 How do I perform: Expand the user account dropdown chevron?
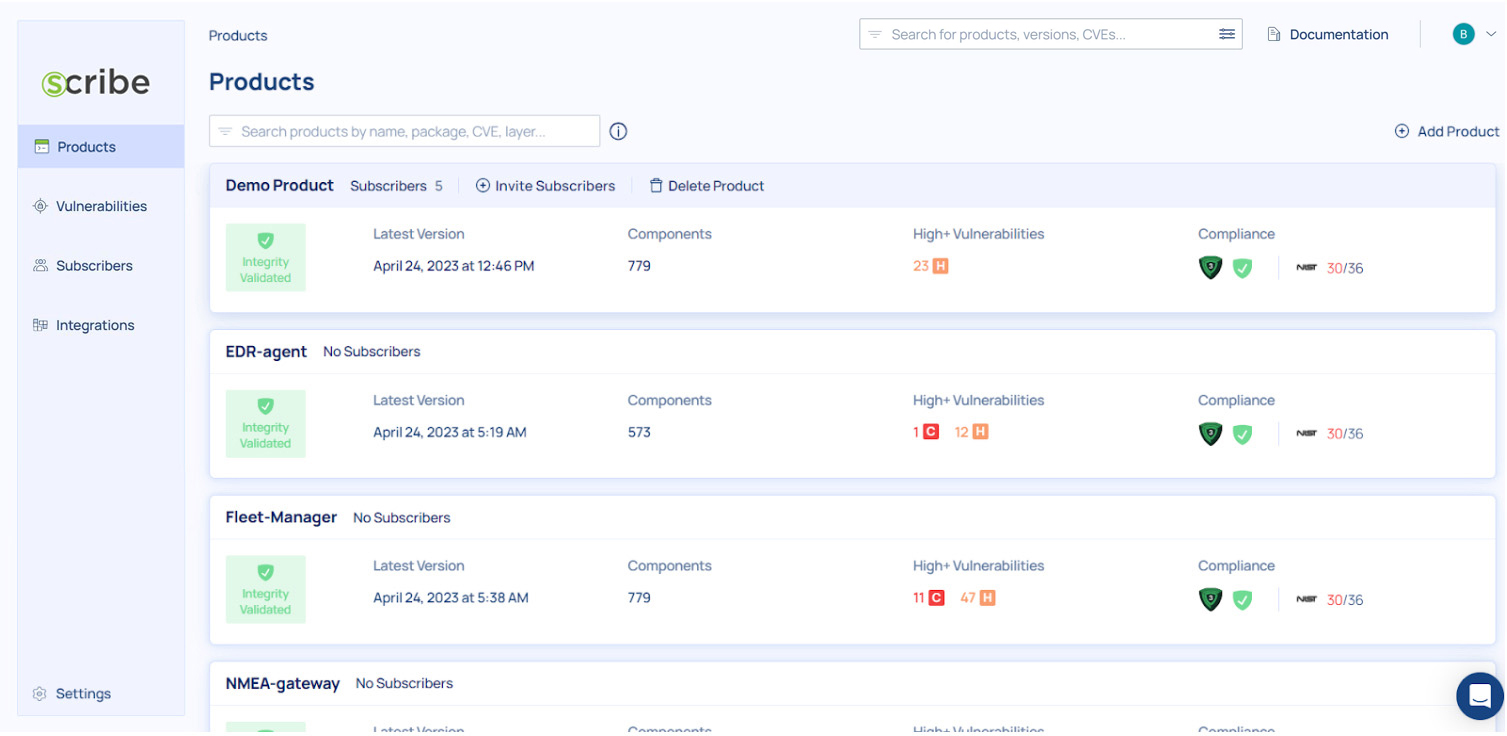coord(1491,34)
